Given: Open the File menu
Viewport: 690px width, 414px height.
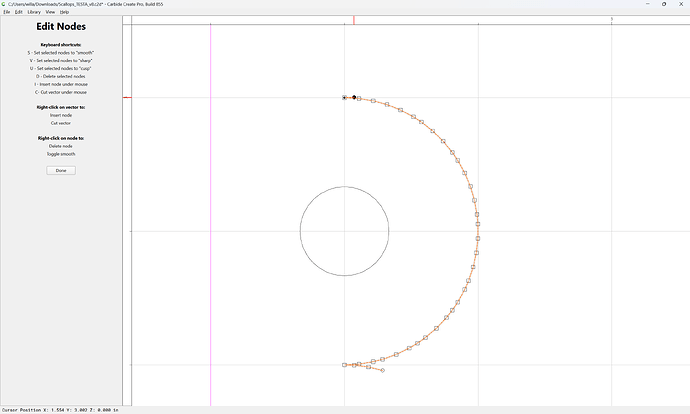Looking at the screenshot, I should [x=7, y=12].
